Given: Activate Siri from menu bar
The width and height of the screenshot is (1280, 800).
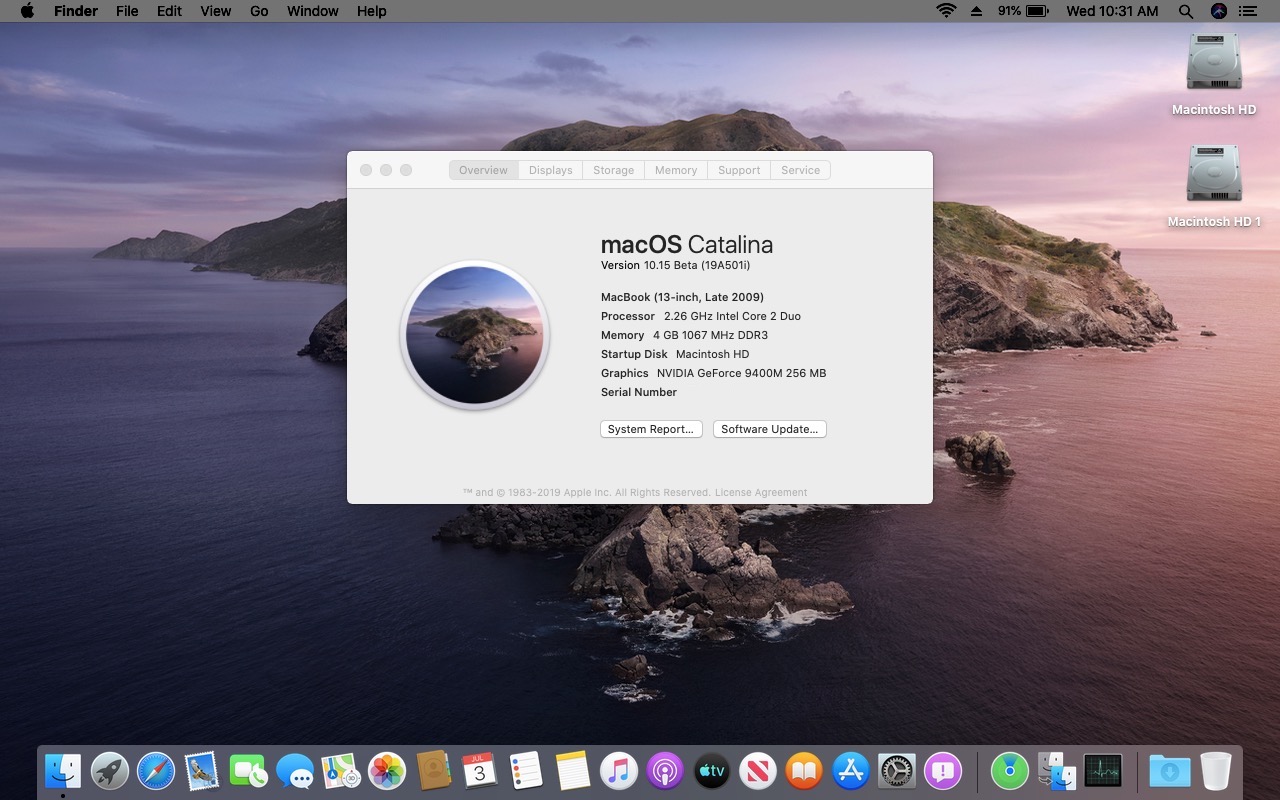Looking at the screenshot, I should [x=1218, y=11].
